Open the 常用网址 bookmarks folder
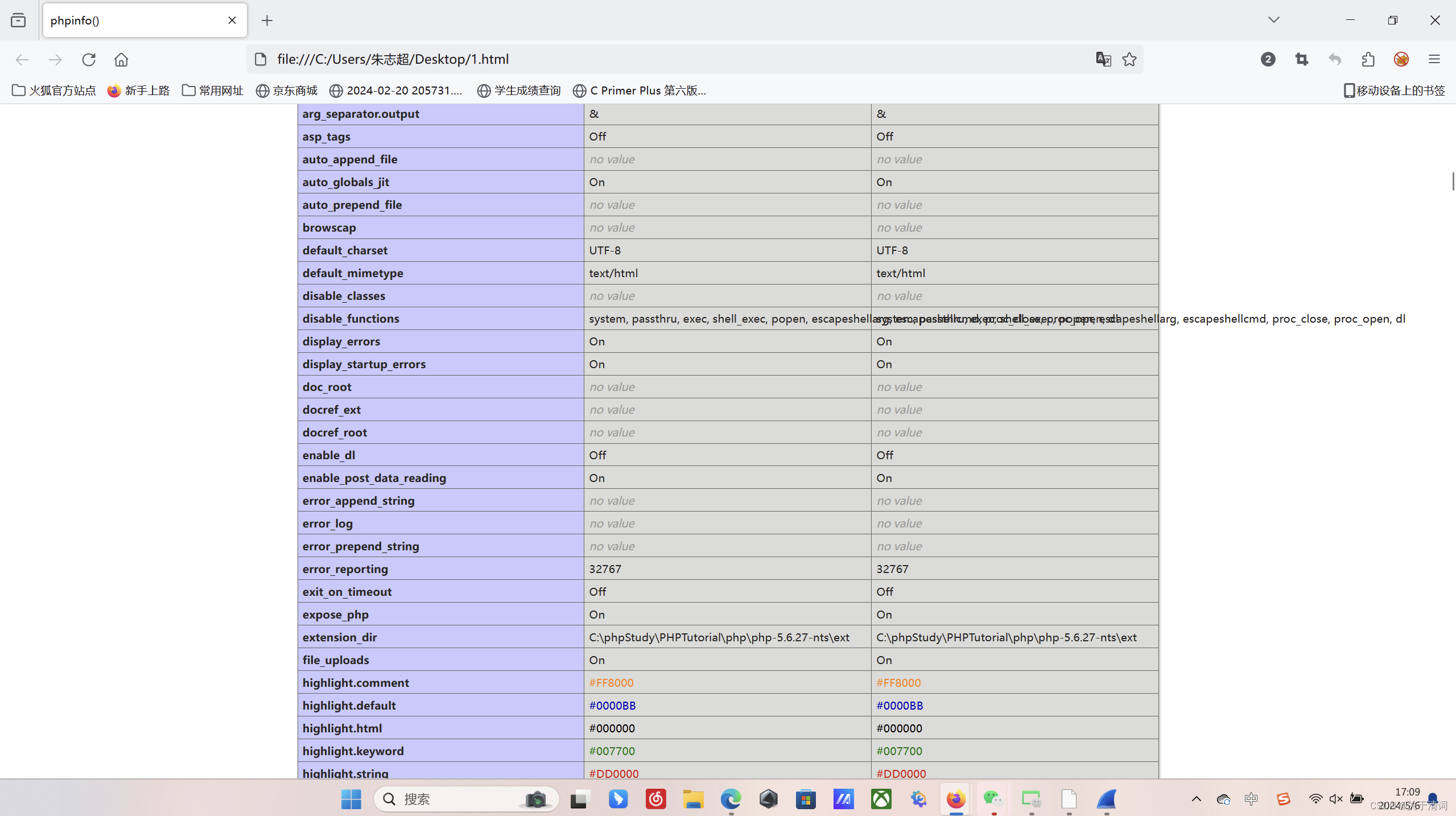The height and width of the screenshot is (816, 1456). tap(213, 90)
